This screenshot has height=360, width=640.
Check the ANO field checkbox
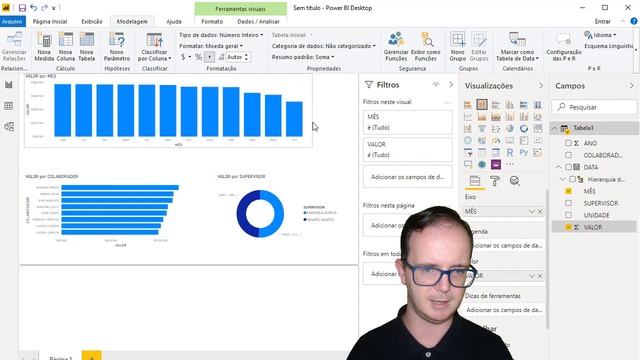568,143
